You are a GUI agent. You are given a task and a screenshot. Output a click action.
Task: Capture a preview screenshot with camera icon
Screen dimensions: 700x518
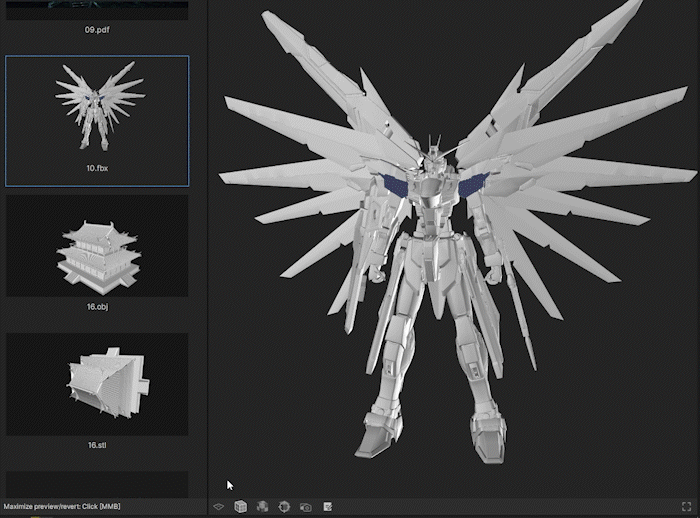click(306, 507)
